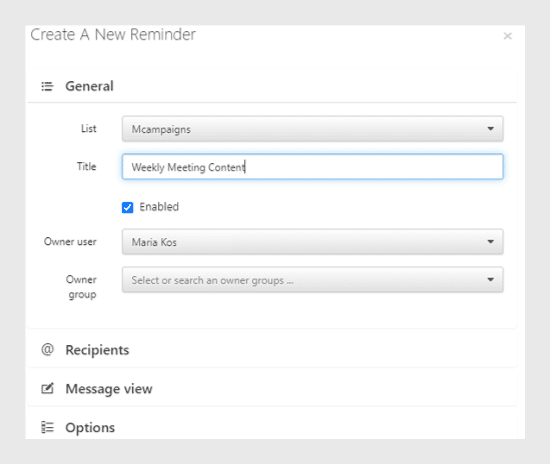Image resolution: width=550 pixels, height=464 pixels.
Task: Collapse the General section header
Action: (x=272, y=86)
